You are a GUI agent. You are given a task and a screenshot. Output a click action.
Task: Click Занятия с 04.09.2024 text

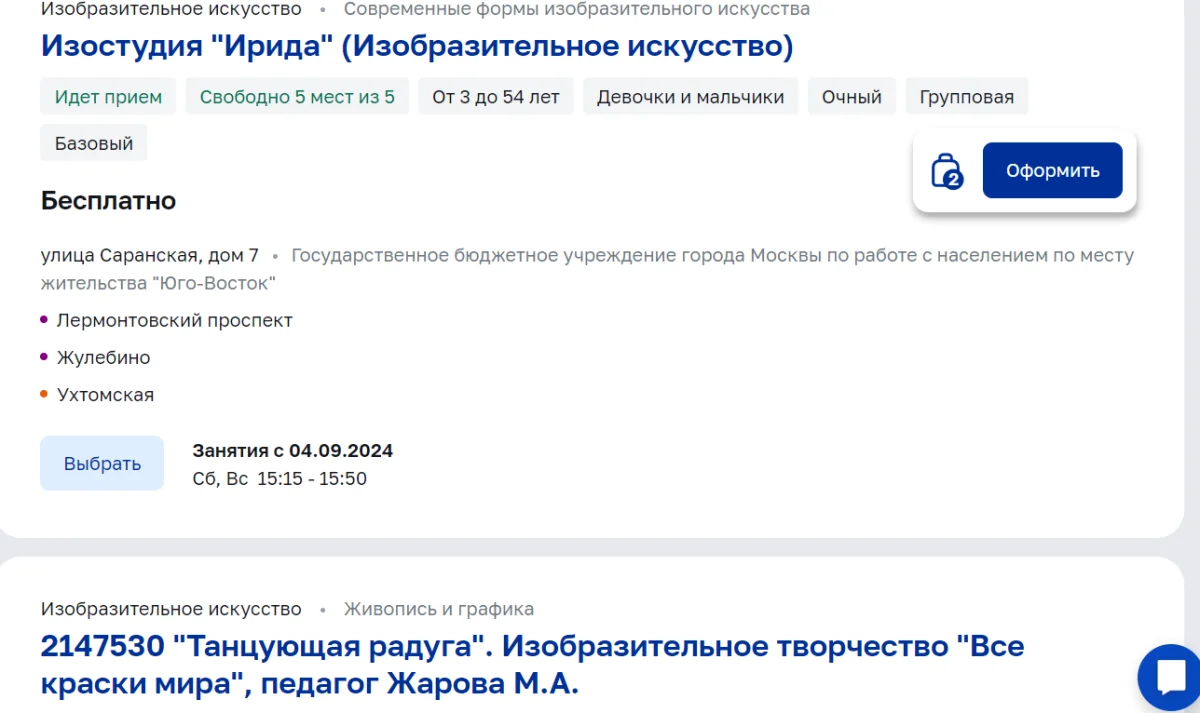pyautogui.click(x=293, y=451)
